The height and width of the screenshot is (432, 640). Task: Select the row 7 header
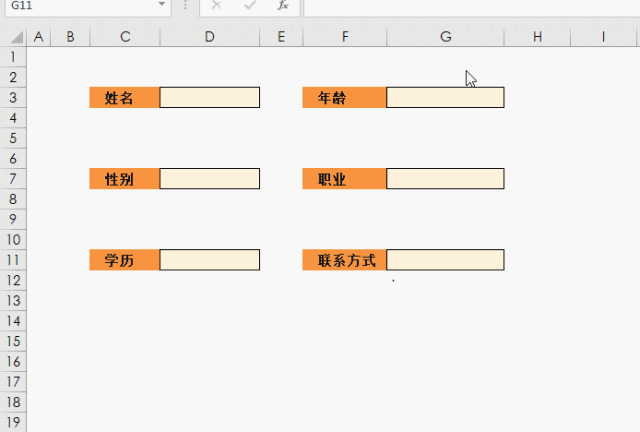point(14,179)
